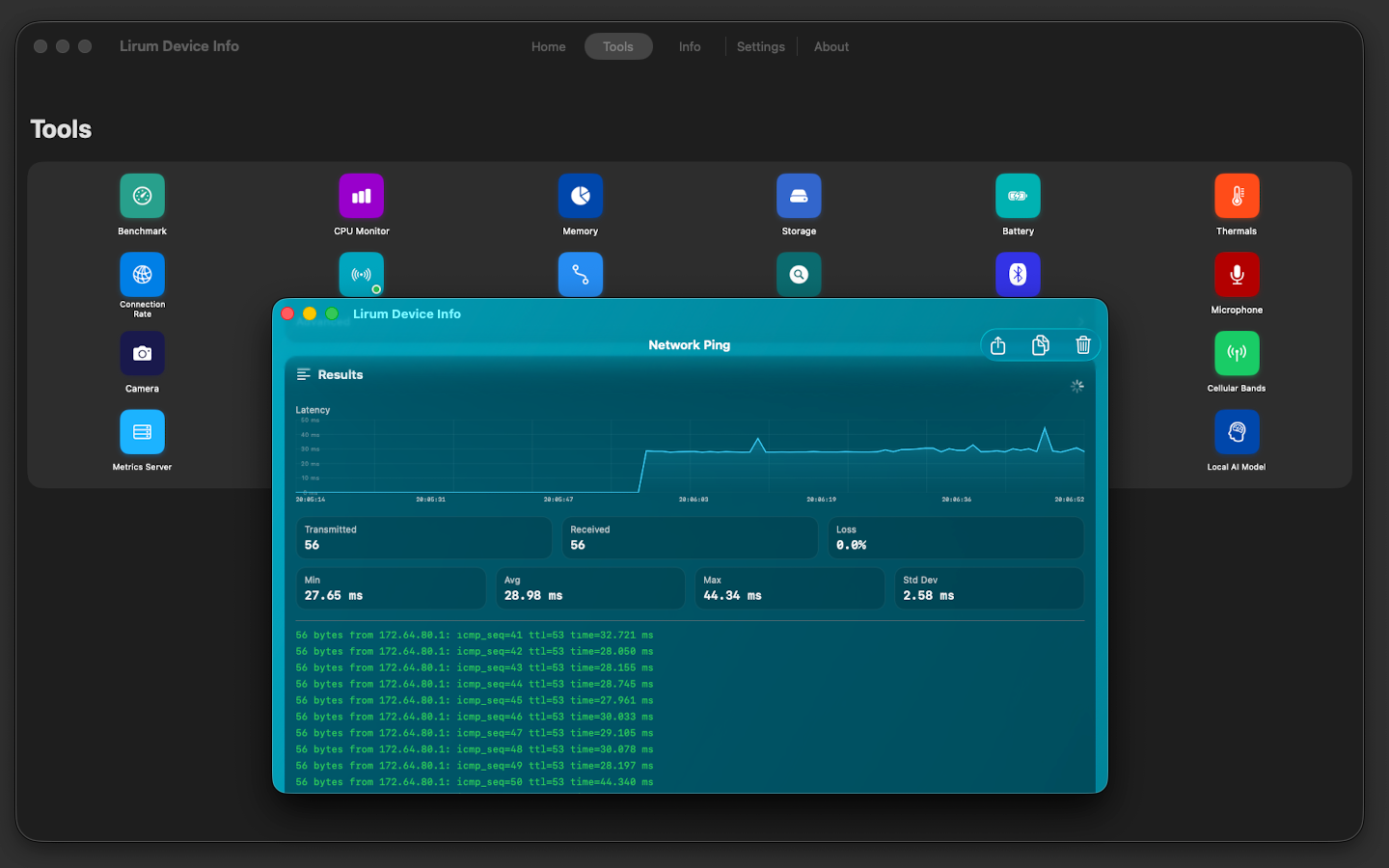Select log line icmp_seq=44
Image resolution: width=1389 pixels, height=868 pixels.
(x=475, y=685)
